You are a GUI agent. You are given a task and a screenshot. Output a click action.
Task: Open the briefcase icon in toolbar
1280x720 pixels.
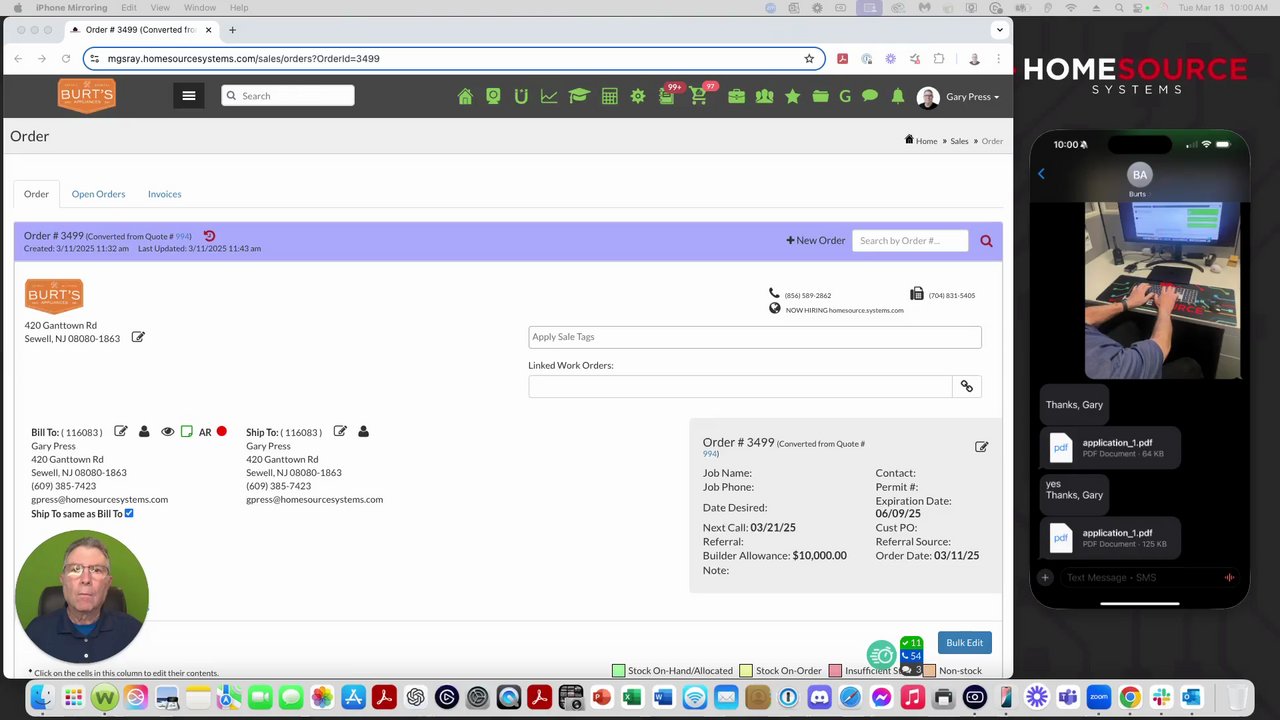pos(736,96)
